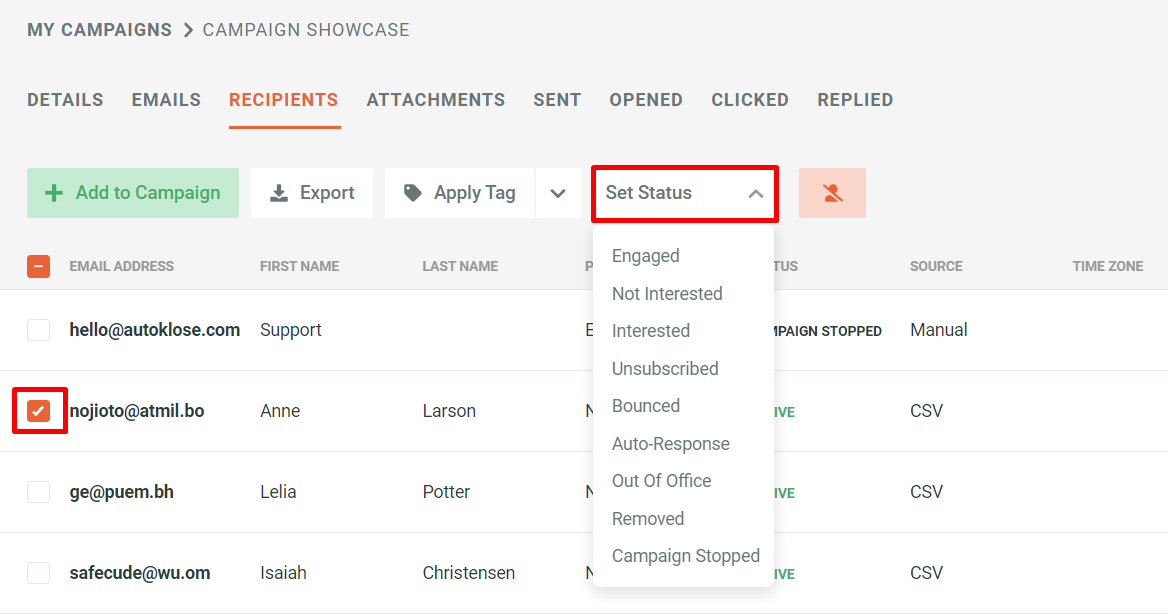This screenshot has width=1168, height=615.
Task: Open the Attachments tab
Action: coord(436,100)
